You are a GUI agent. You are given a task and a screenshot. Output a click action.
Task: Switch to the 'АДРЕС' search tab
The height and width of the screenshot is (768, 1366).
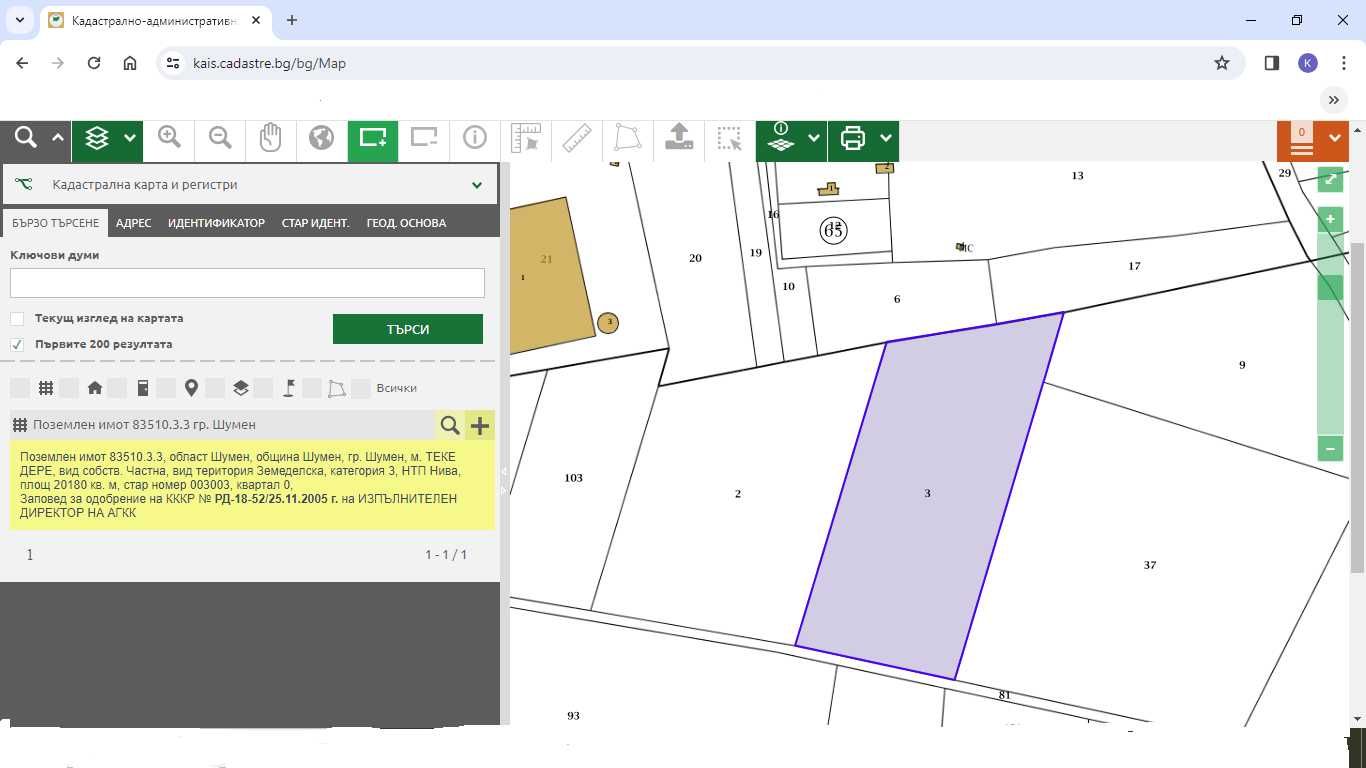[133, 223]
